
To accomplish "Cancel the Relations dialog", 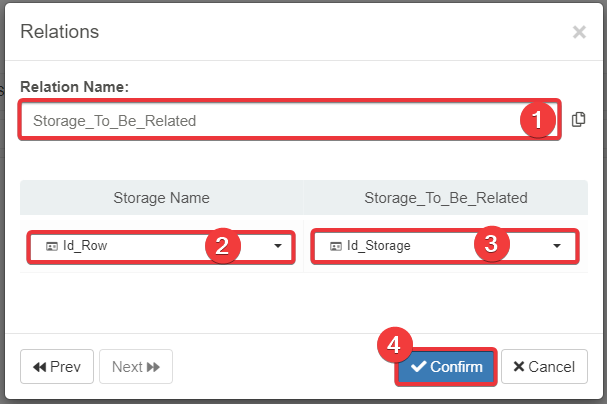I will 544,367.
